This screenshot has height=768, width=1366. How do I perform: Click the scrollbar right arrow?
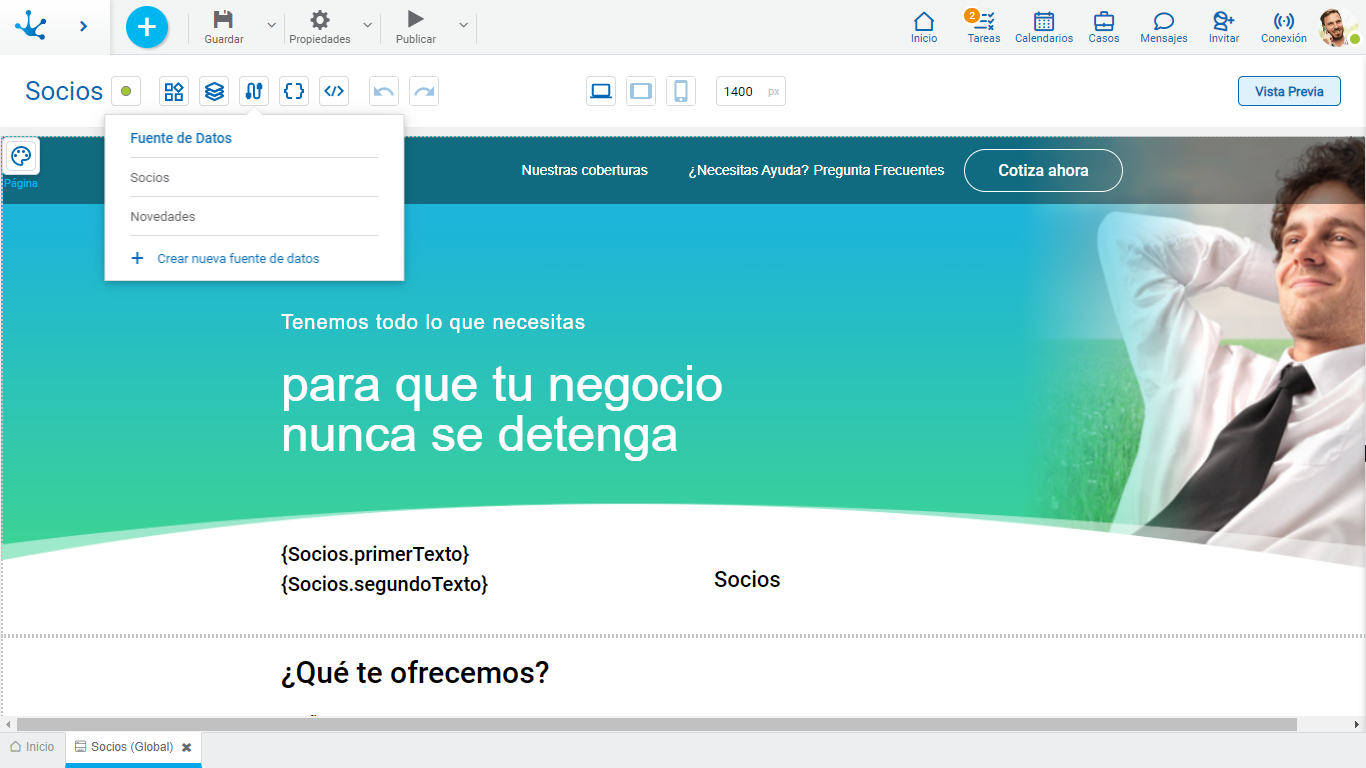[1357, 724]
